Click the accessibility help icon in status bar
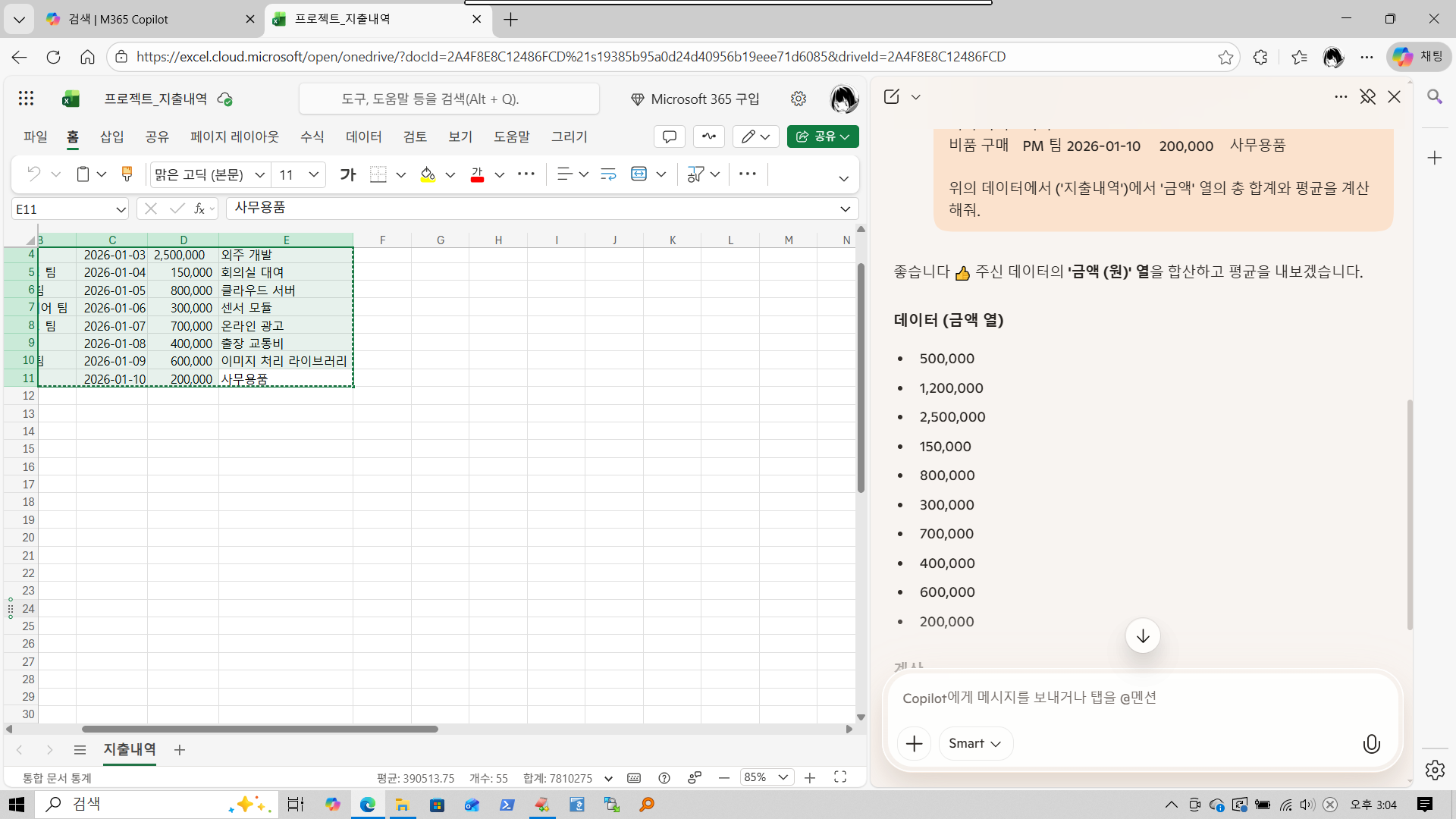 [664, 777]
